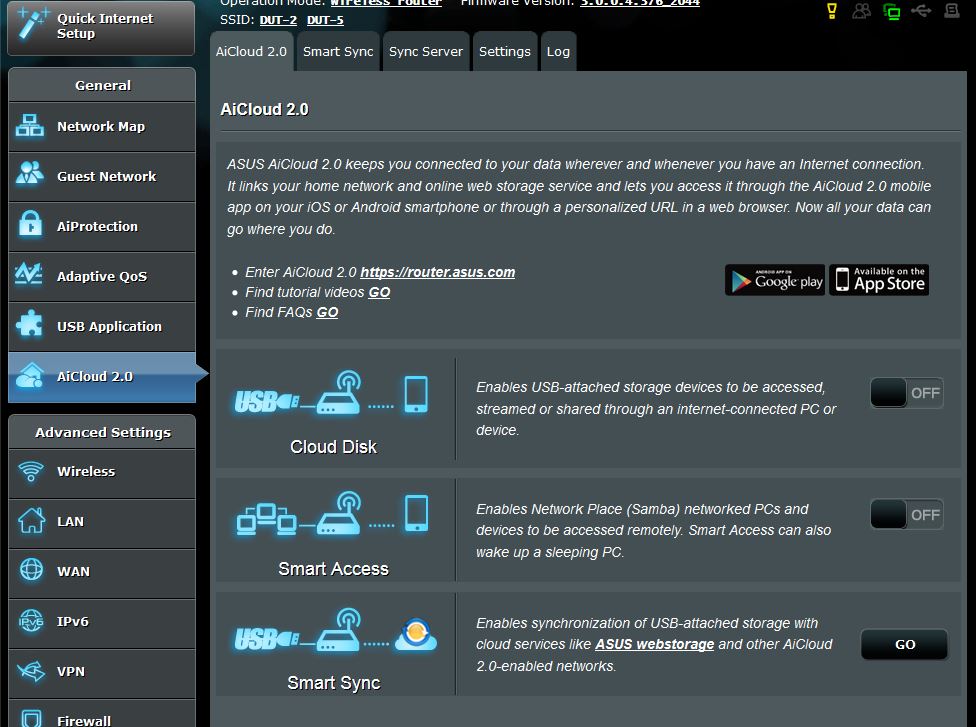The image size is (976, 727).
Task: Click the Smart Access diagram icon
Action: [332, 514]
